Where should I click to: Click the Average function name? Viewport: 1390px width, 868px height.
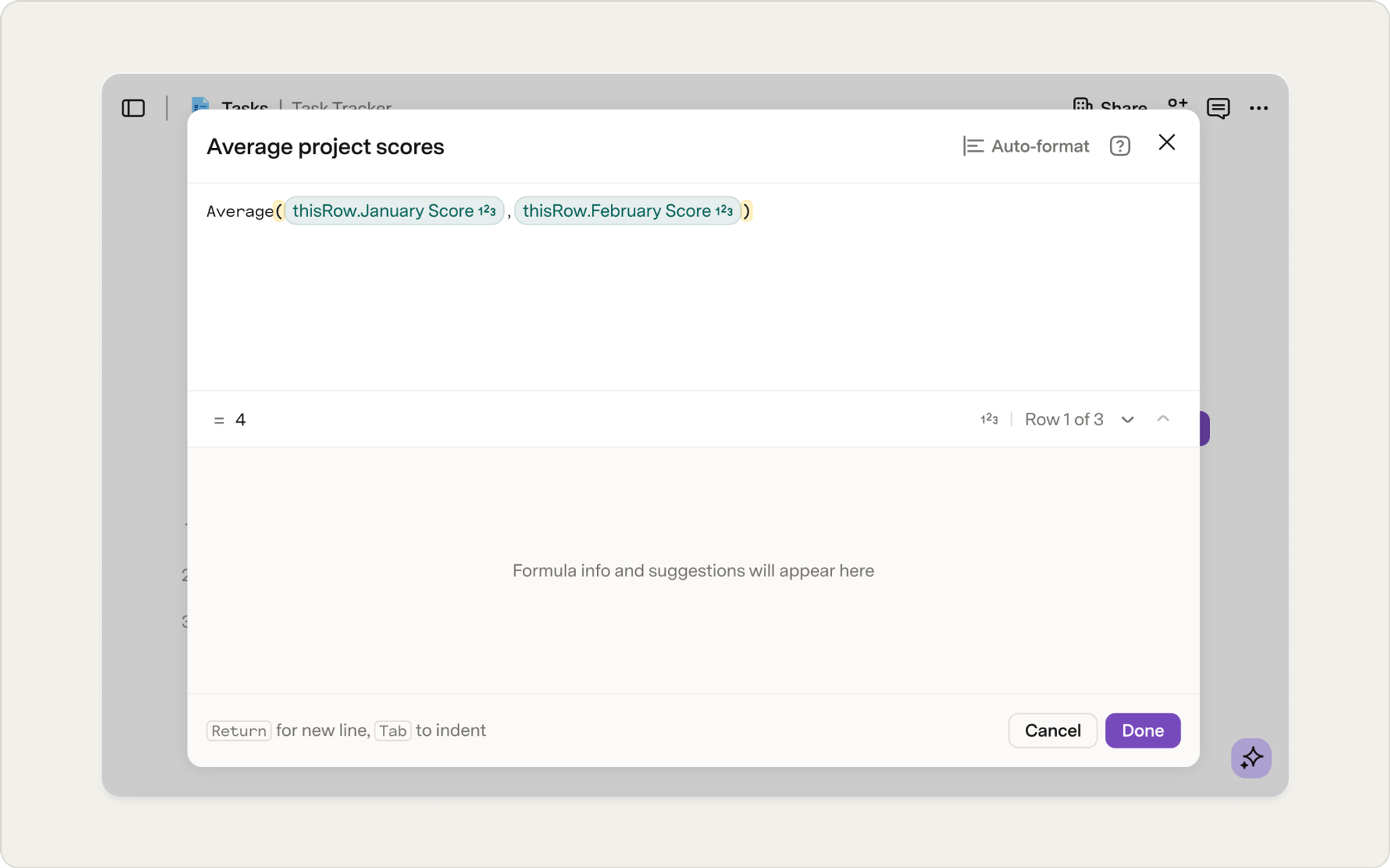[240, 211]
